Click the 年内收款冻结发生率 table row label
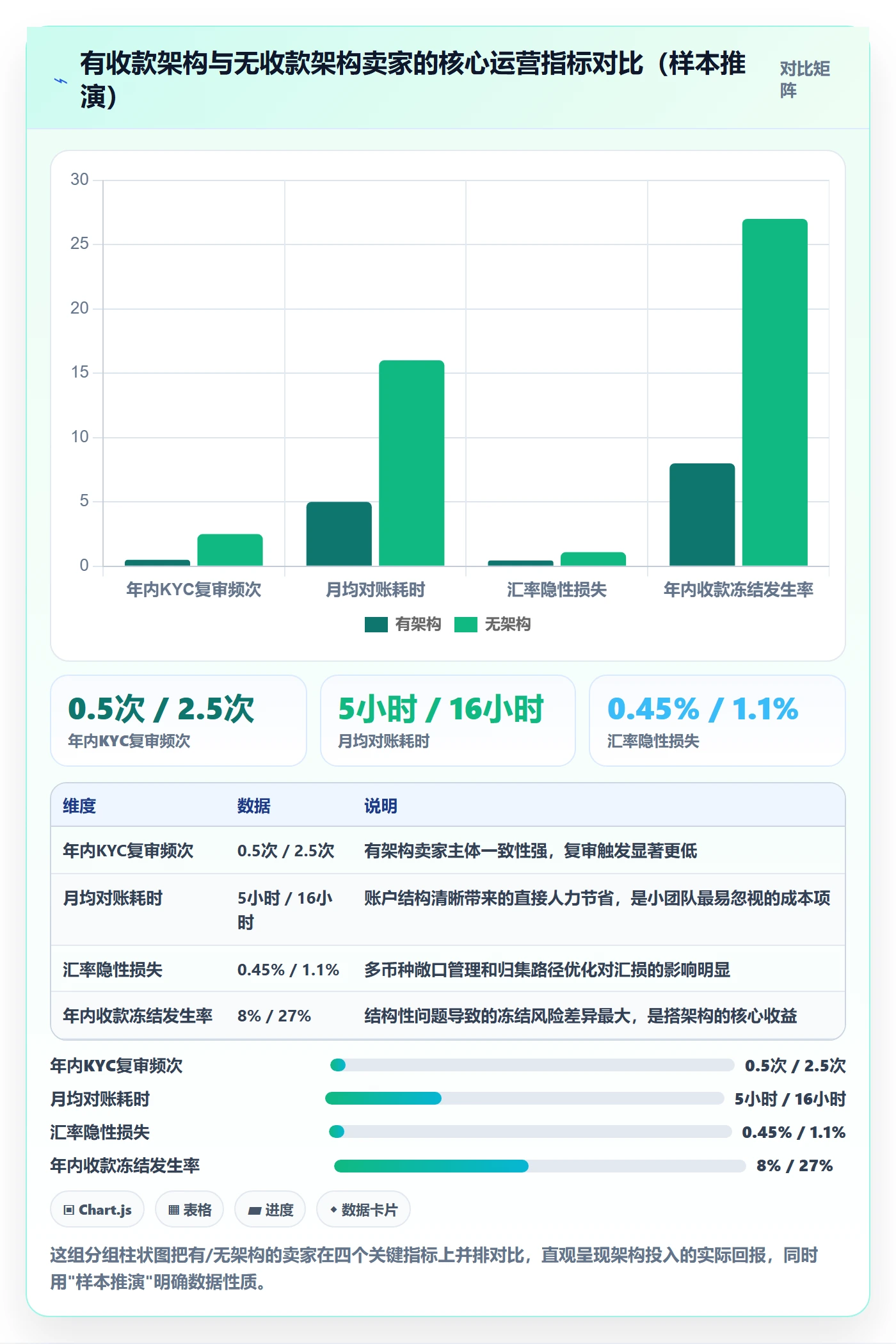 (138, 1016)
